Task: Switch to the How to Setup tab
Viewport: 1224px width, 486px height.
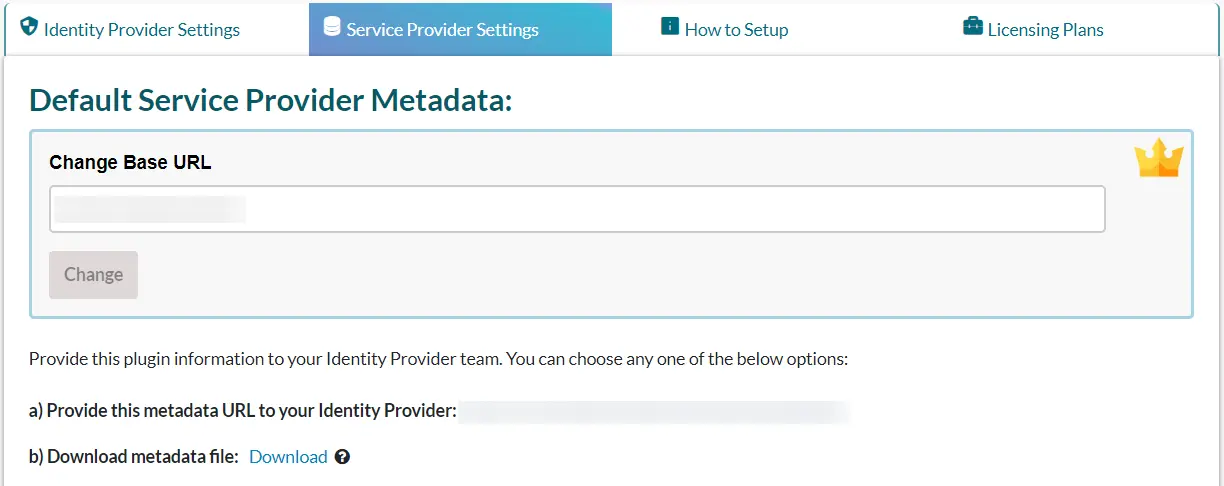Action: coord(736,30)
